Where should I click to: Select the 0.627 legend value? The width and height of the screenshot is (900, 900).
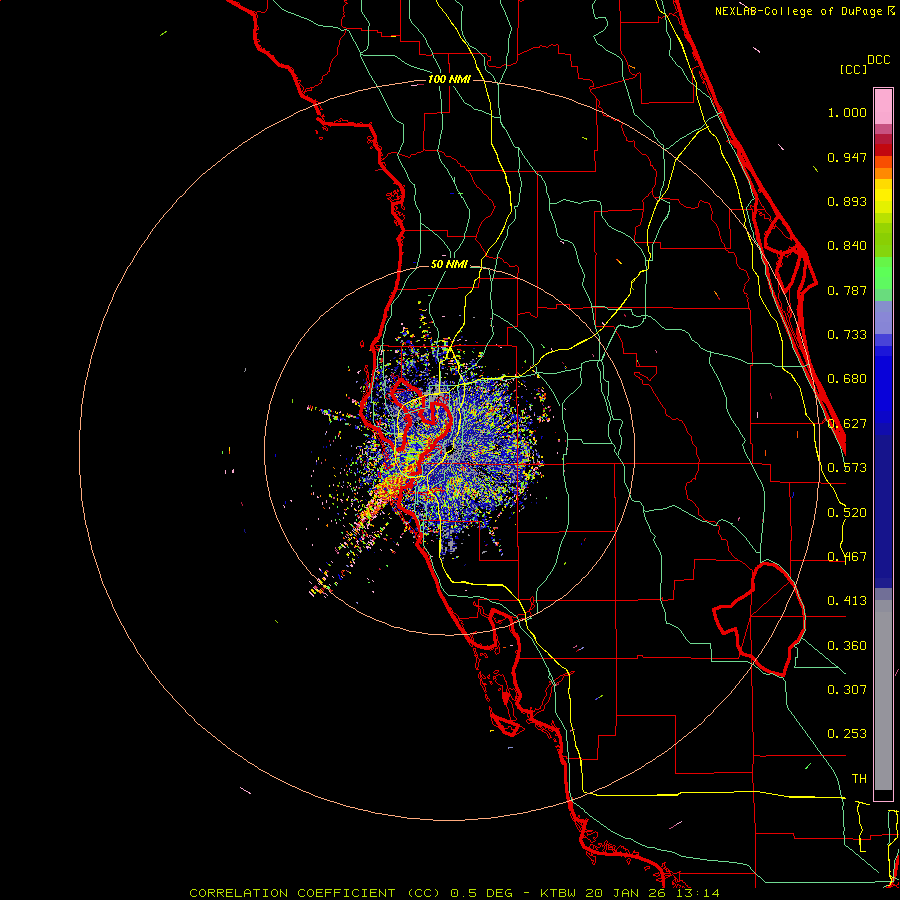(x=847, y=424)
